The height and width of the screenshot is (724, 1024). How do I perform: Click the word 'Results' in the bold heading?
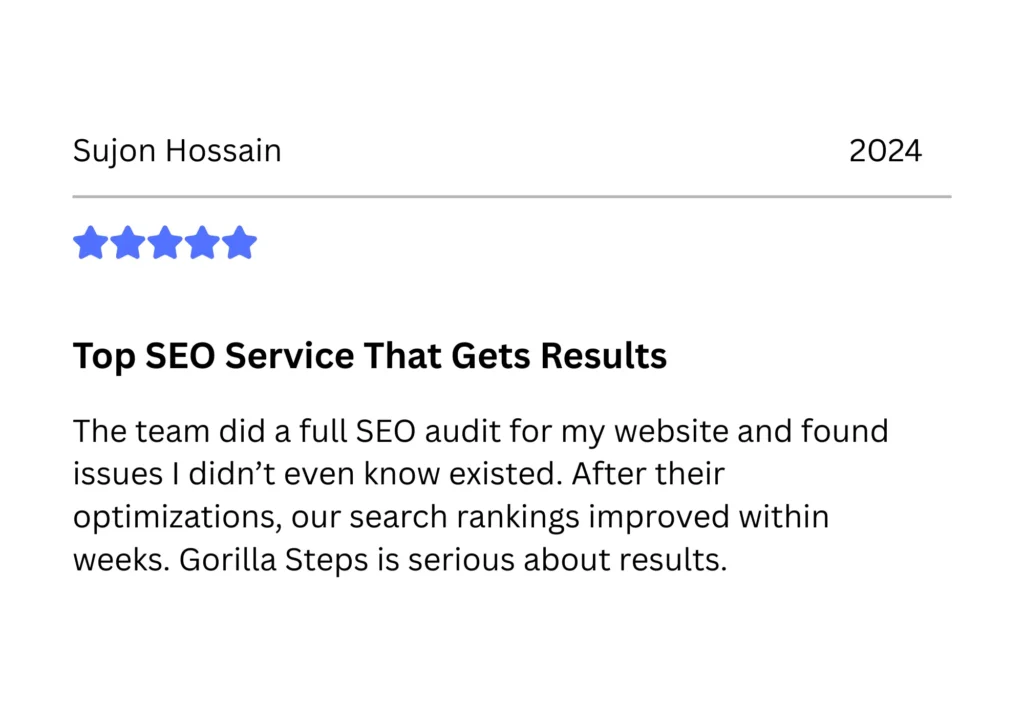tap(604, 356)
